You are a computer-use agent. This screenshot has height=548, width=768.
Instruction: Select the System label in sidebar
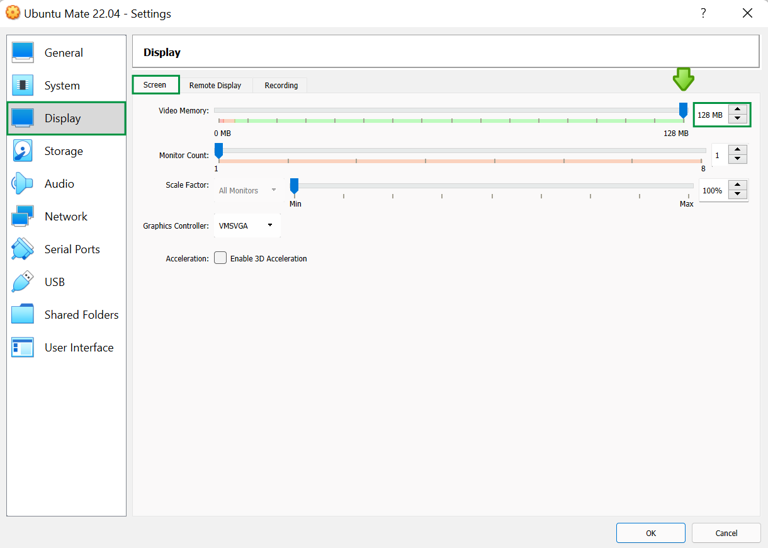click(x=62, y=86)
